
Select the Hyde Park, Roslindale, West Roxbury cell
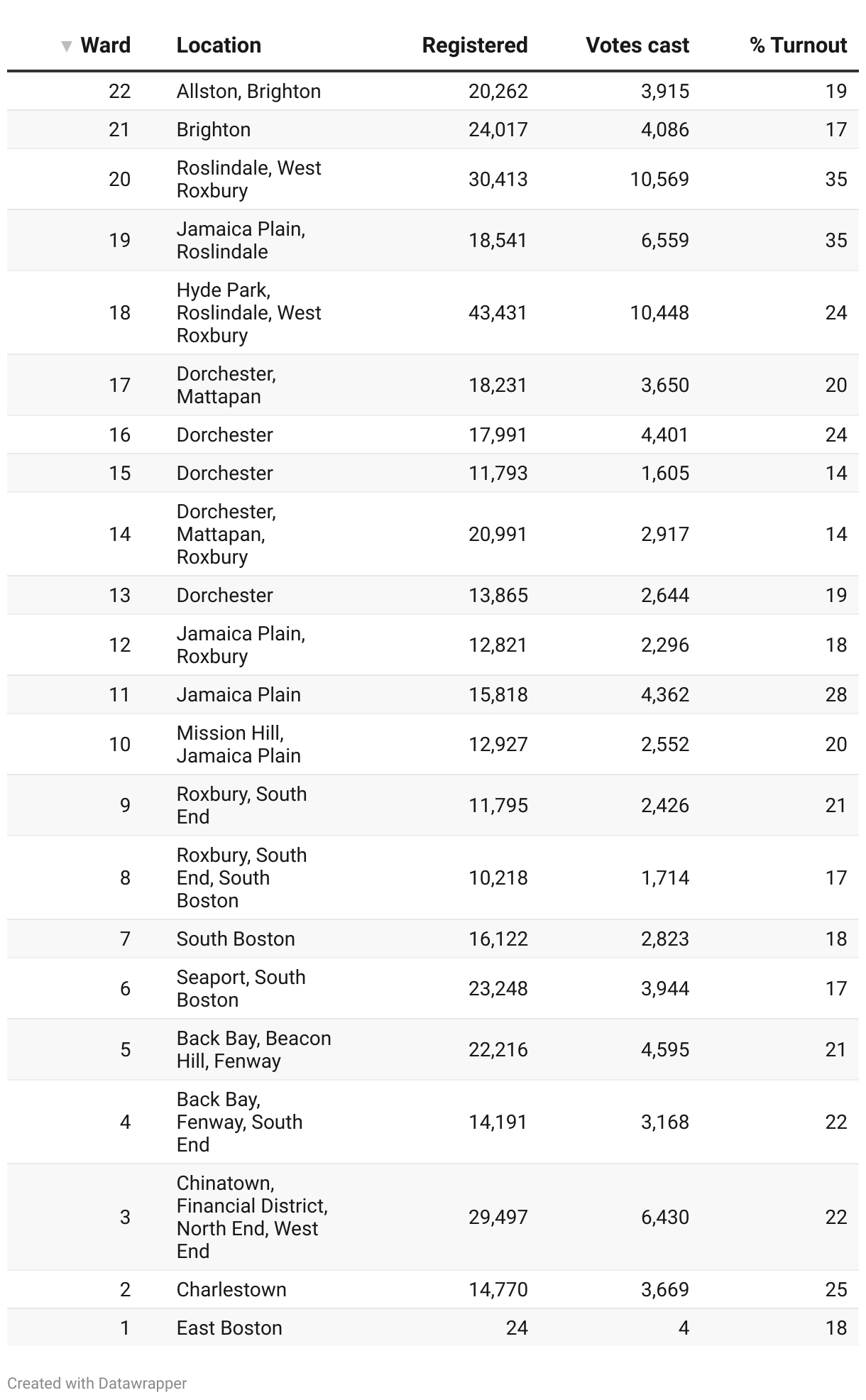click(x=248, y=312)
